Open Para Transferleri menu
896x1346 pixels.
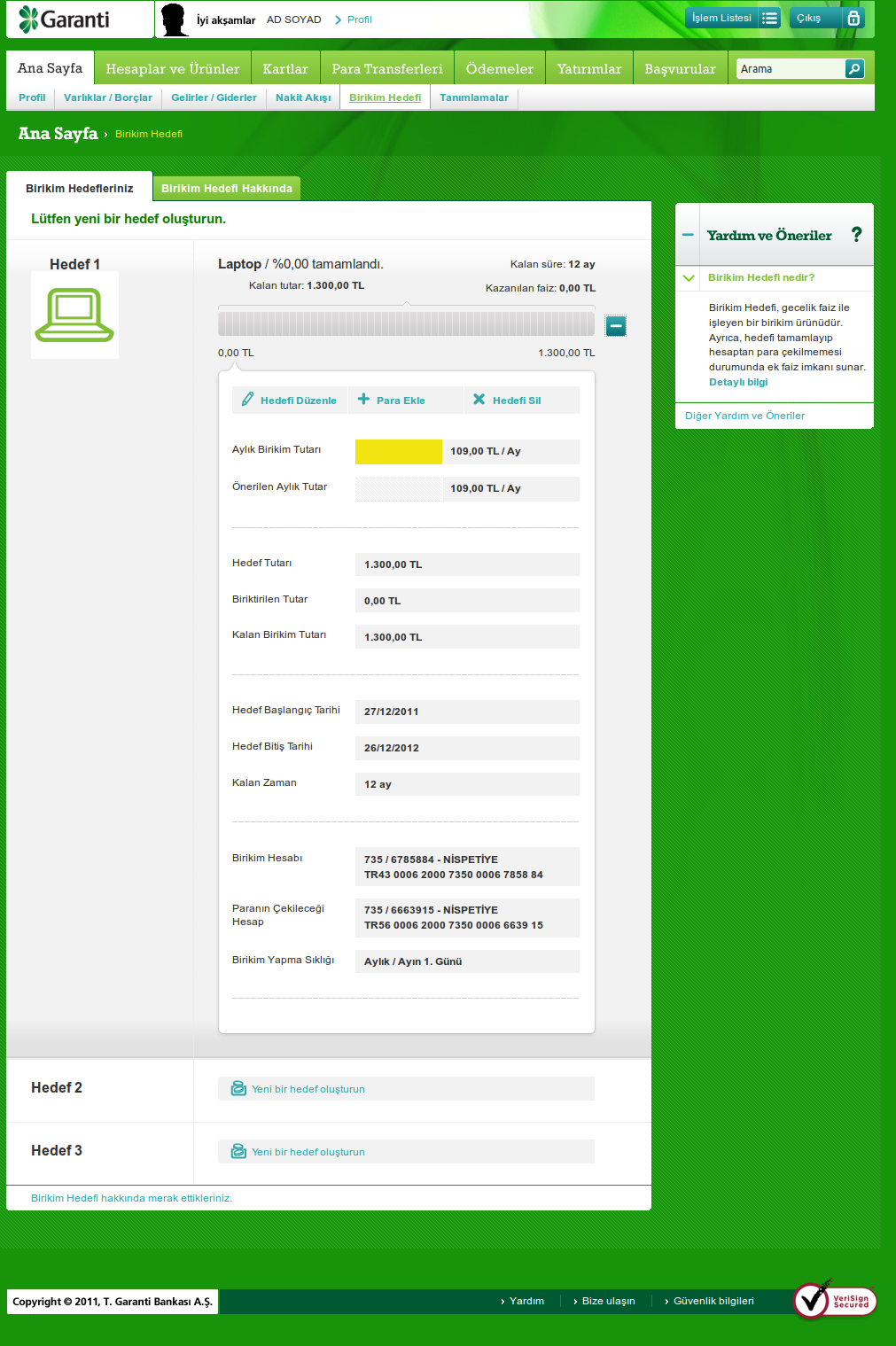(x=387, y=68)
